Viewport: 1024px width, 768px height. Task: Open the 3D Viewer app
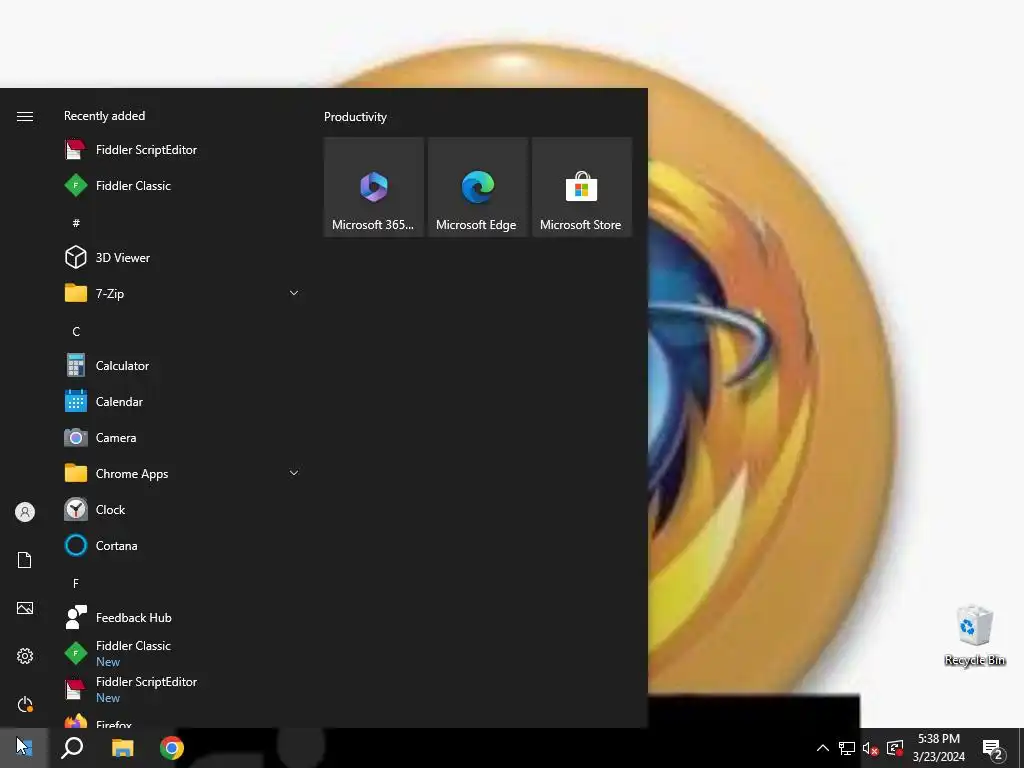tap(183, 257)
